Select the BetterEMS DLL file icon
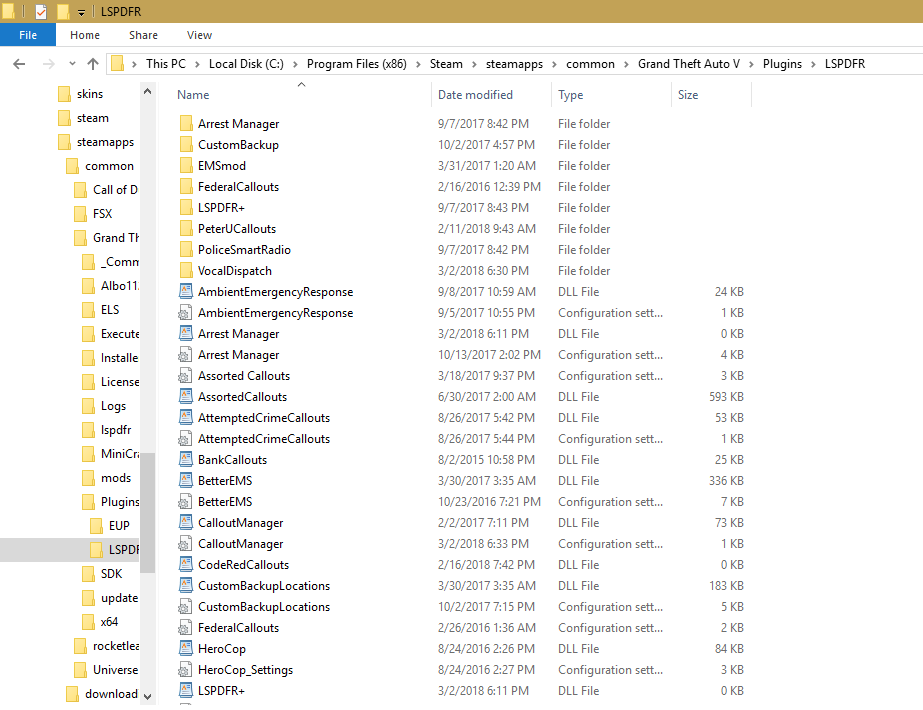The width and height of the screenshot is (923, 710). [185, 480]
